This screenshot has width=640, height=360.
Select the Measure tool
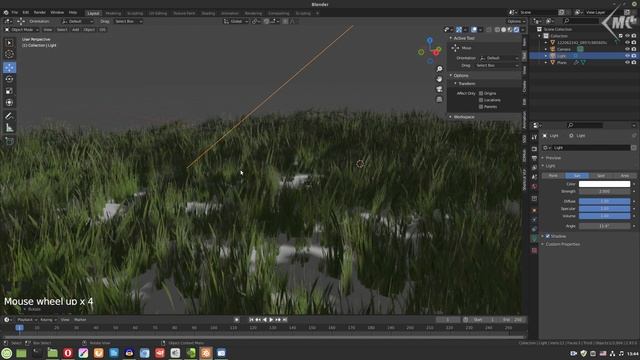pyautogui.click(x=9, y=128)
